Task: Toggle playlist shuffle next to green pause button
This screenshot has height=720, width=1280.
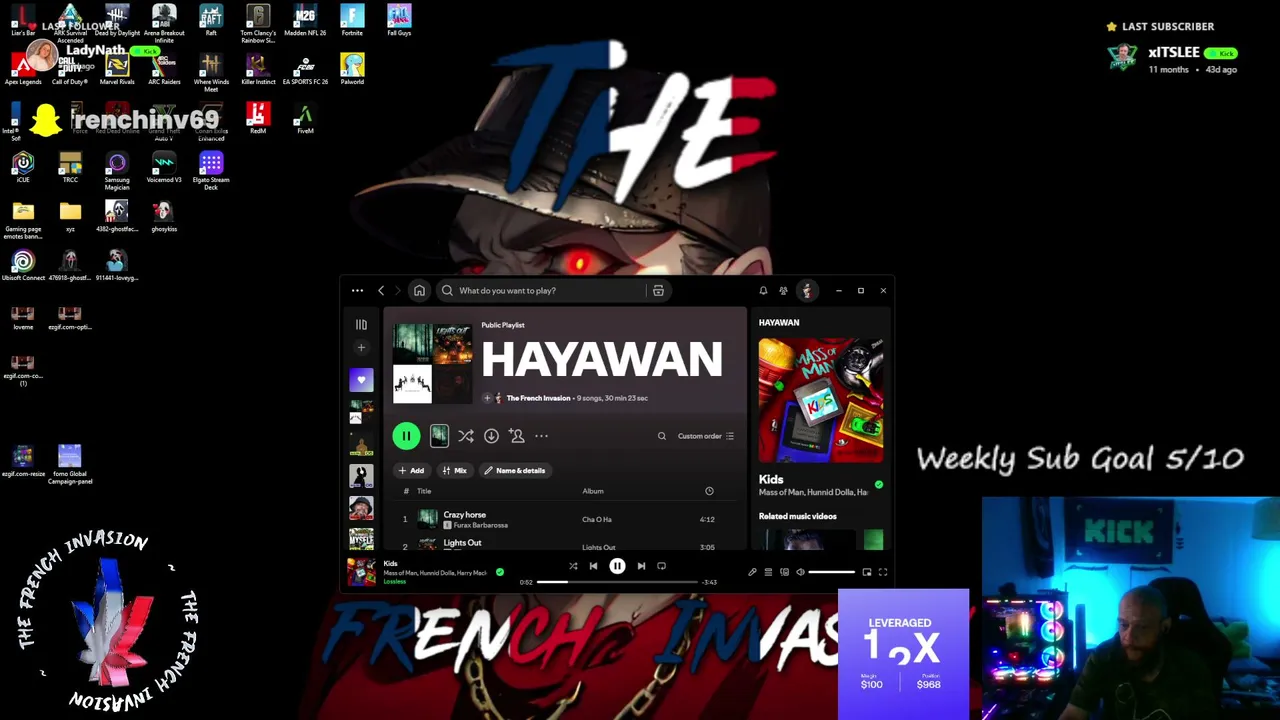Action: (x=466, y=436)
